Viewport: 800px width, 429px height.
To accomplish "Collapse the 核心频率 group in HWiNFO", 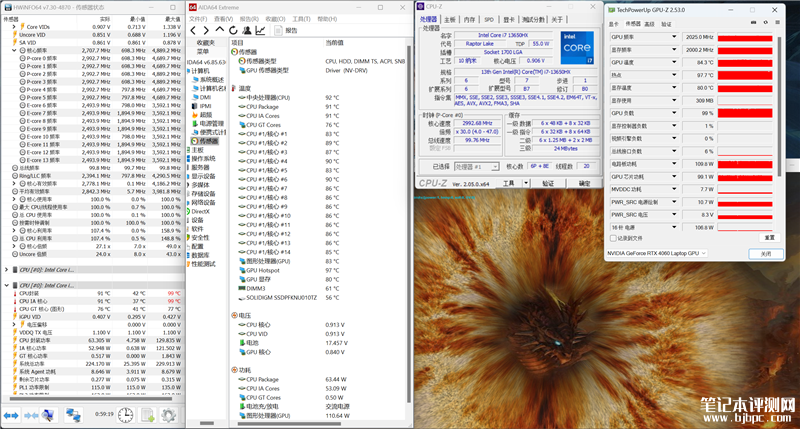I will (14, 51).
